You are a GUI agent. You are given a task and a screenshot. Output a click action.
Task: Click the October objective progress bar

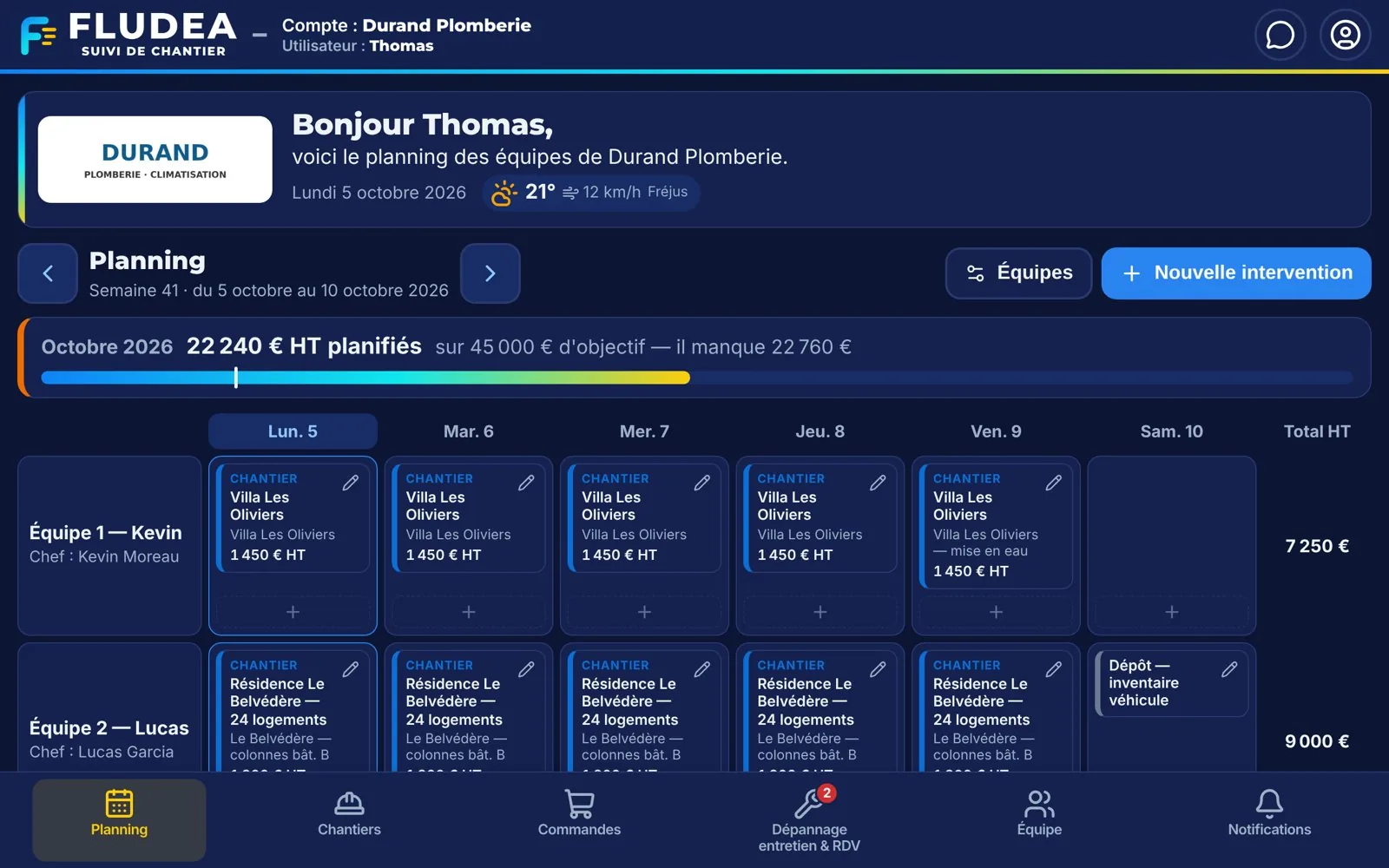[x=697, y=378]
